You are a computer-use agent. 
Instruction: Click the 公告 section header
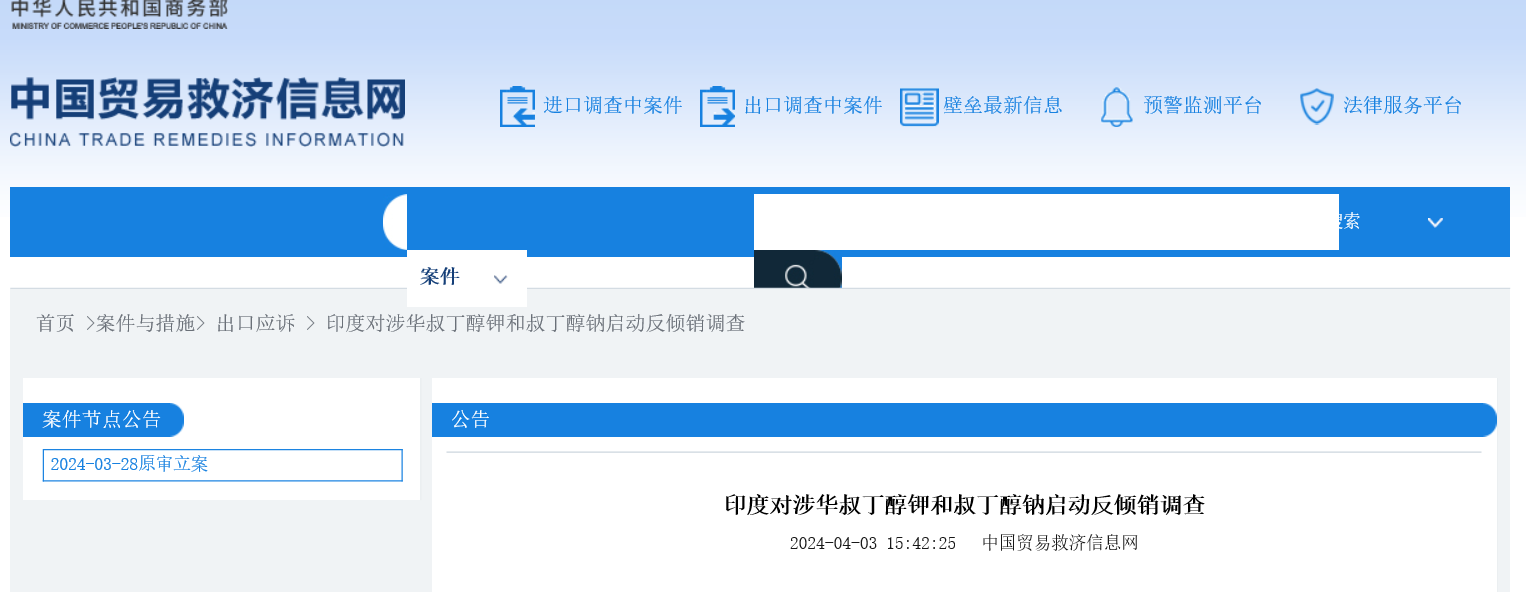click(x=964, y=420)
